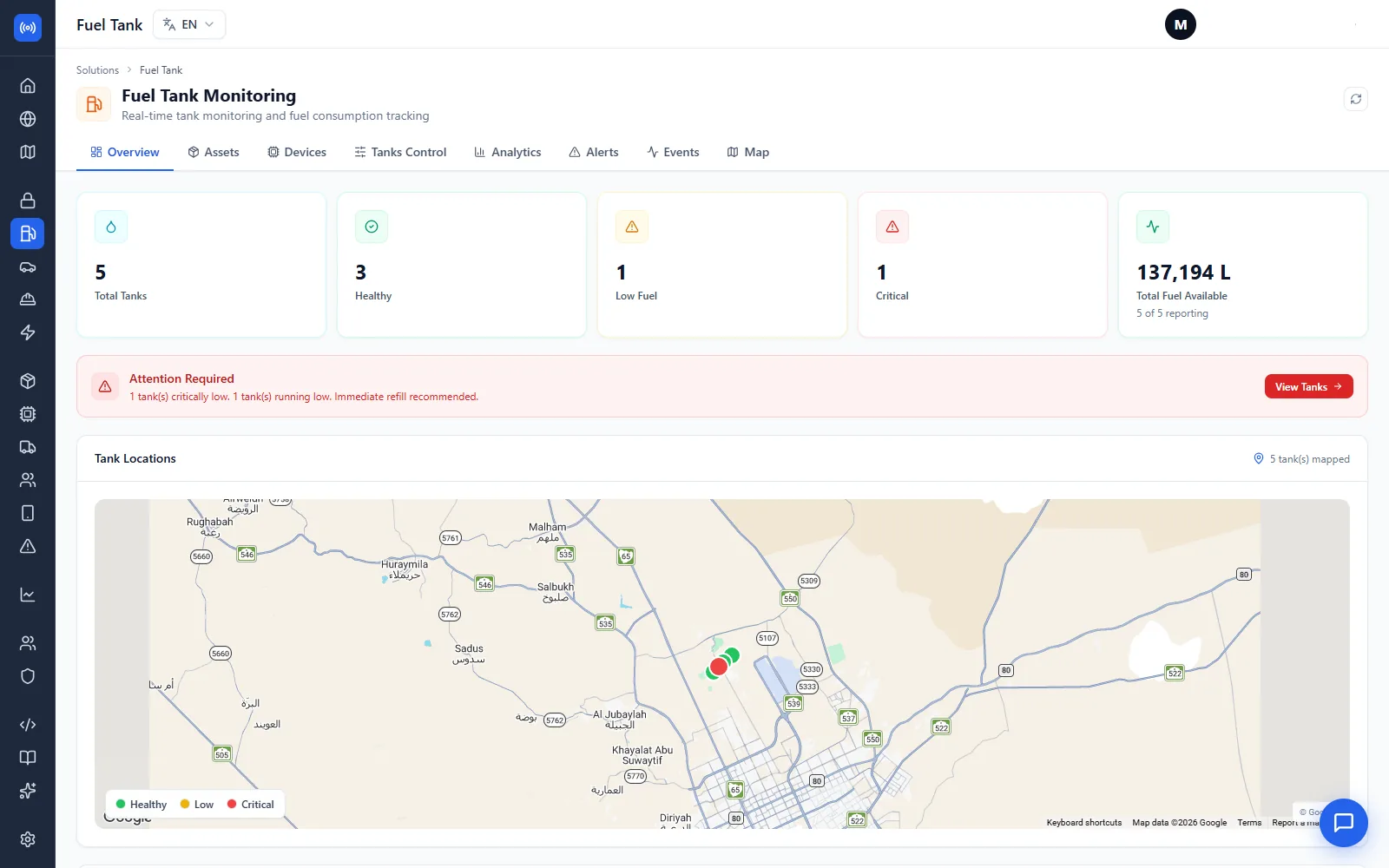Select the cube icon in the sidebar
This screenshot has width=1389, height=868.
[x=28, y=381]
